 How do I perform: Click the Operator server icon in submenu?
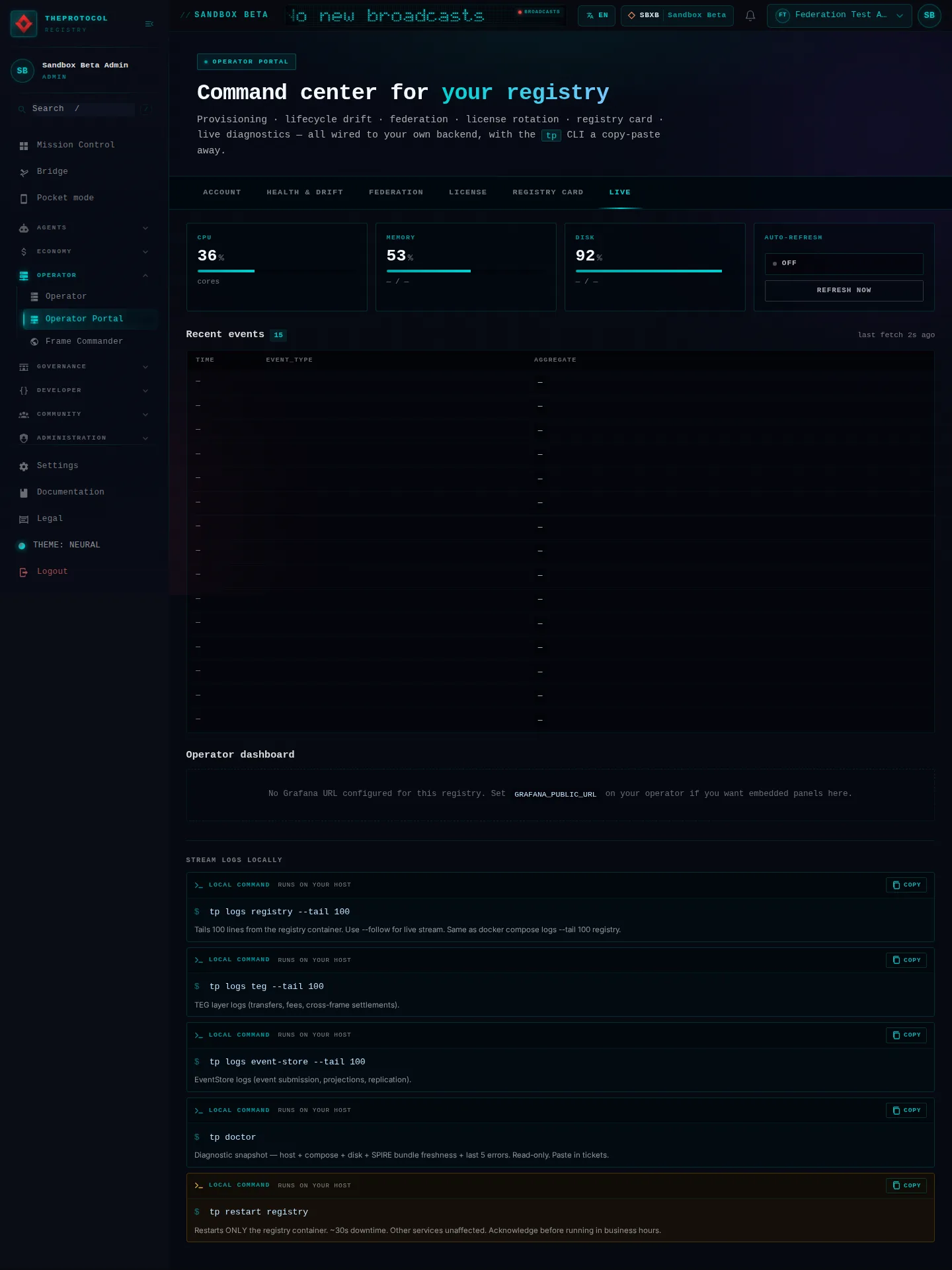34,297
